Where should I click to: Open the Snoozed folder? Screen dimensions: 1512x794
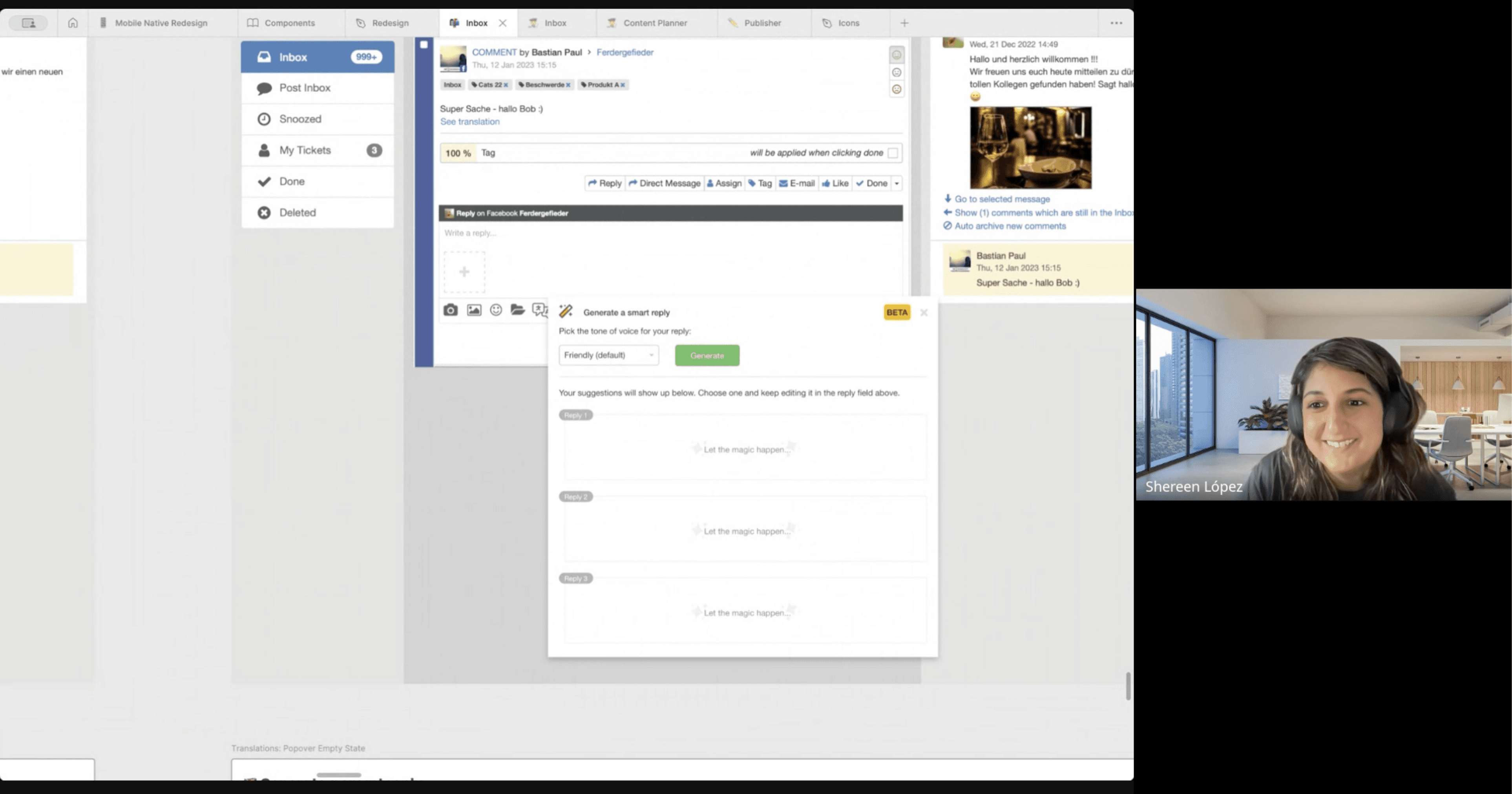[300, 119]
